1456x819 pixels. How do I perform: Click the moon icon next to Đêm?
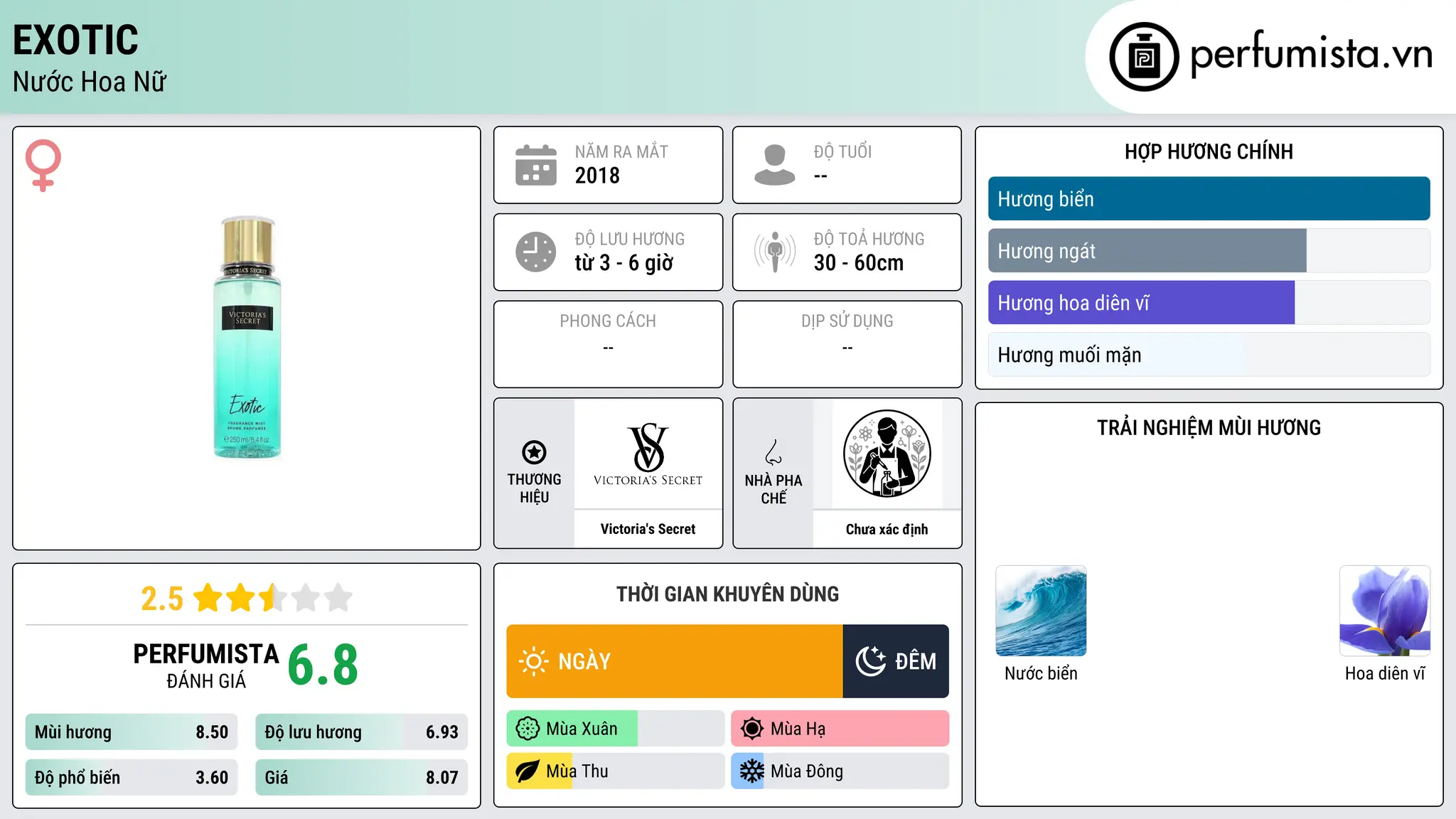(x=870, y=661)
